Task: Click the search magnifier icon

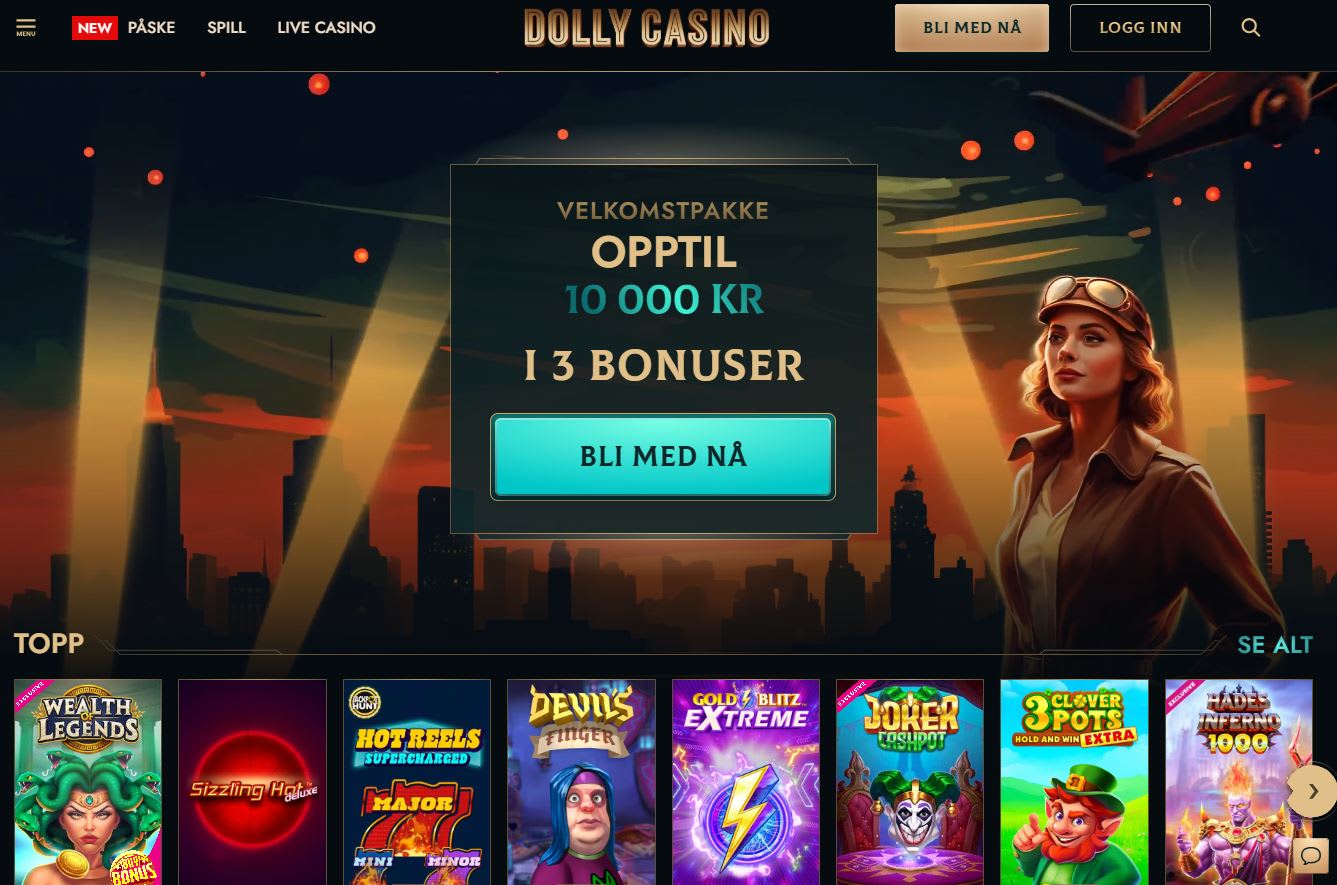Action: (x=1250, y=28)
